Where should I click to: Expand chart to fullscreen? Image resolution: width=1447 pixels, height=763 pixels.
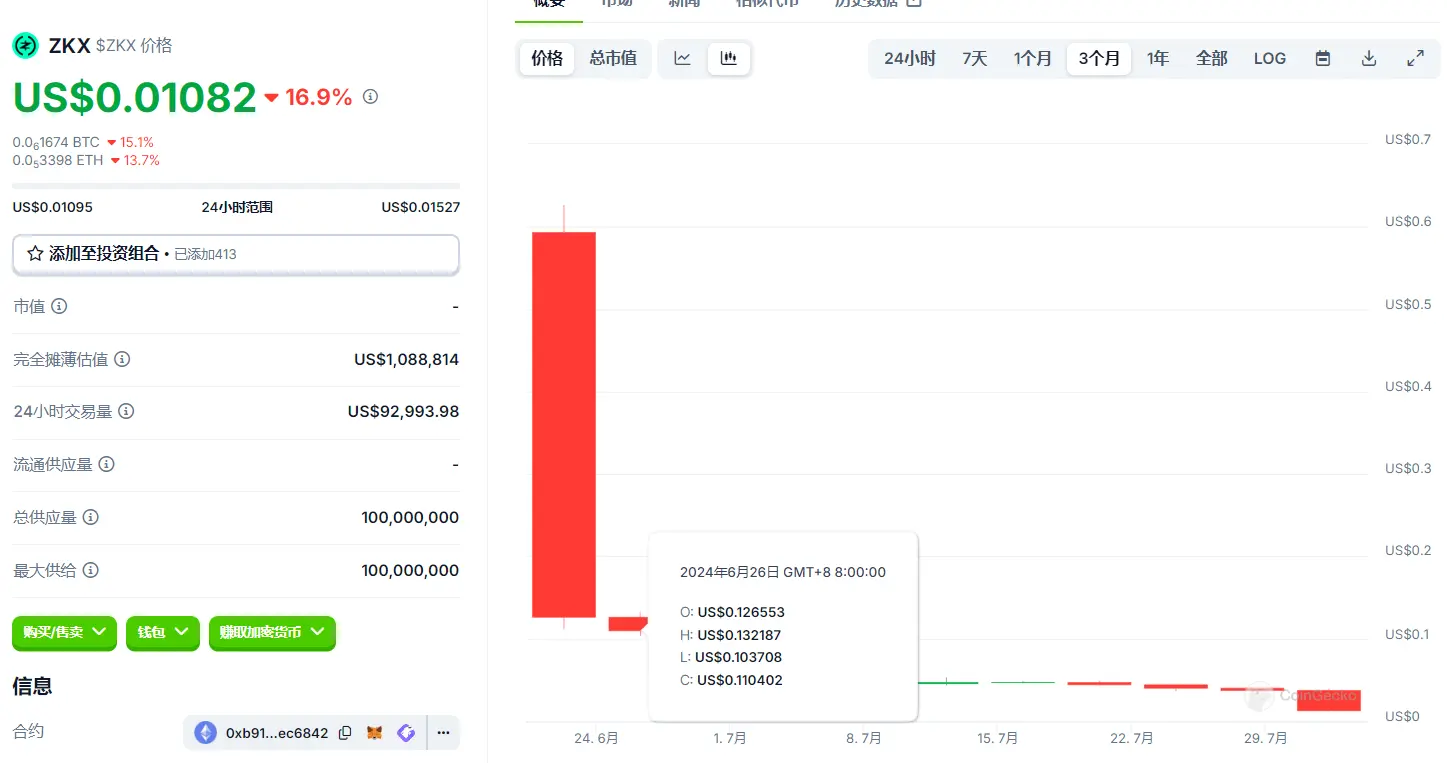1415,59
